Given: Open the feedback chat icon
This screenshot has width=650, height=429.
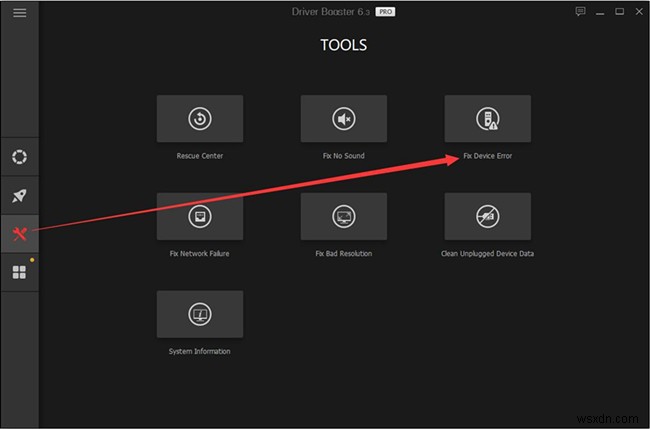Looking at the screenshot, I should coord(580,12).
